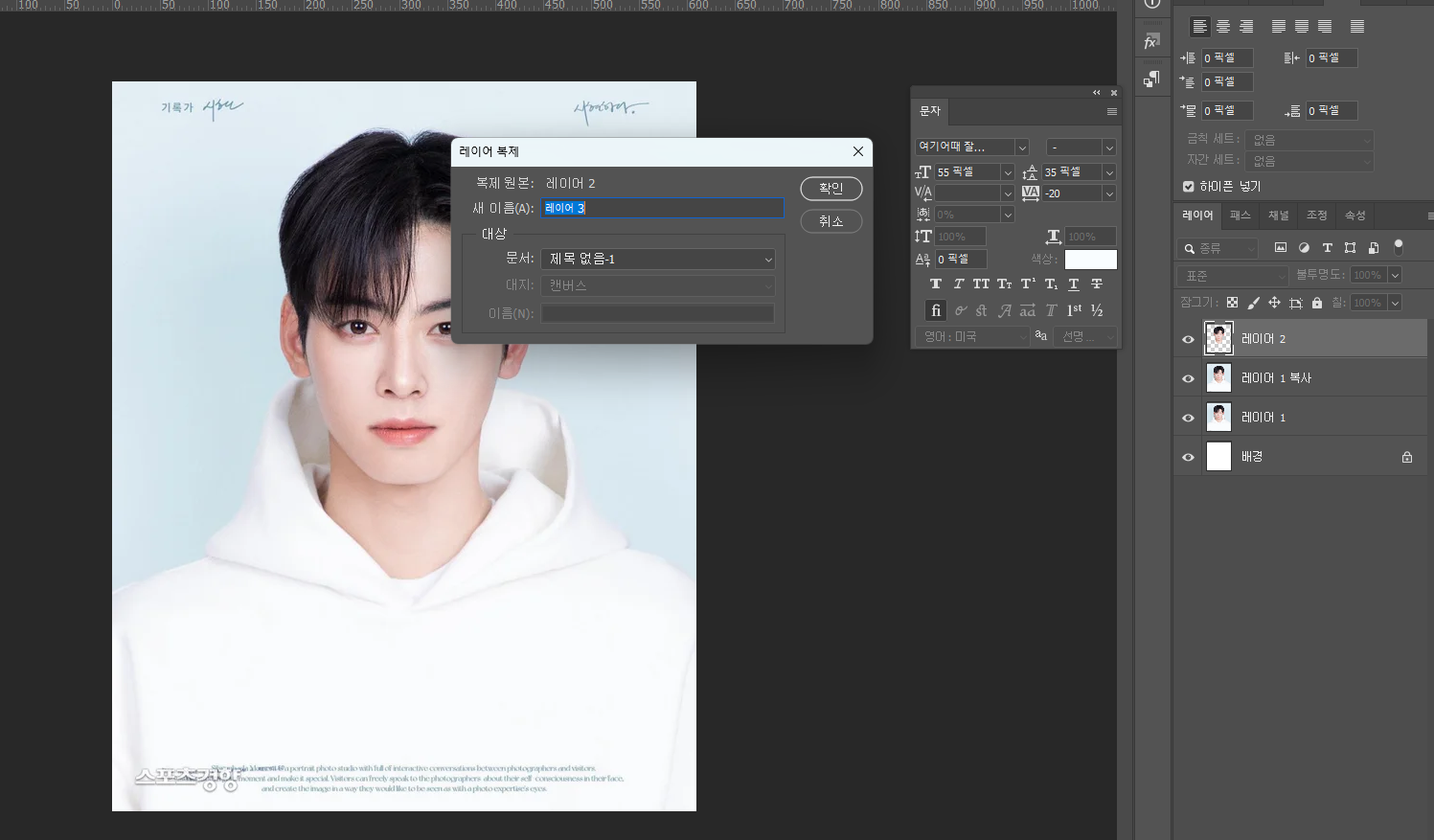Toggle subscript text style

pyautogui.click(x=1051, y=284)
